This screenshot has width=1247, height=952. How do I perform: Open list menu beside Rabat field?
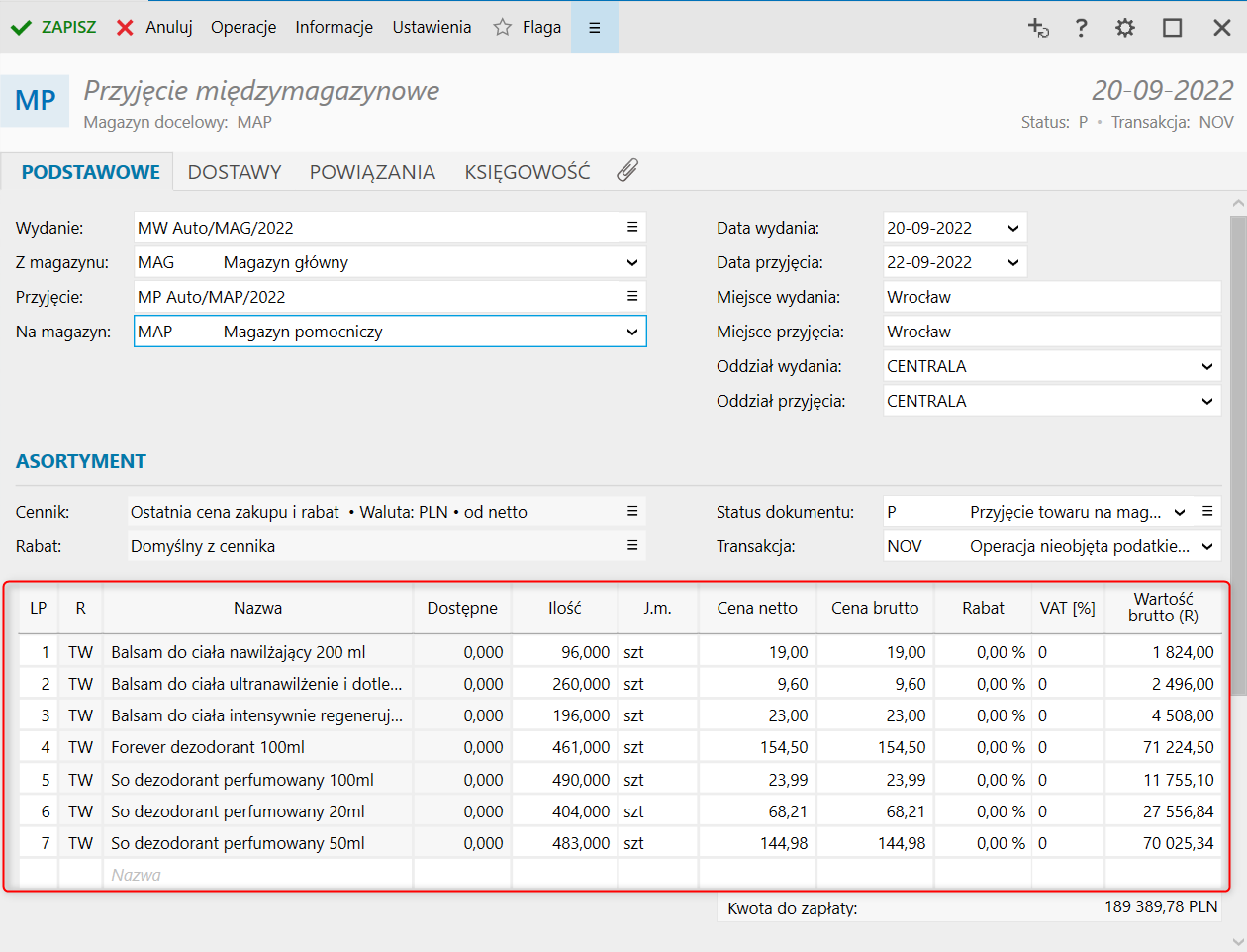[632, 546]
